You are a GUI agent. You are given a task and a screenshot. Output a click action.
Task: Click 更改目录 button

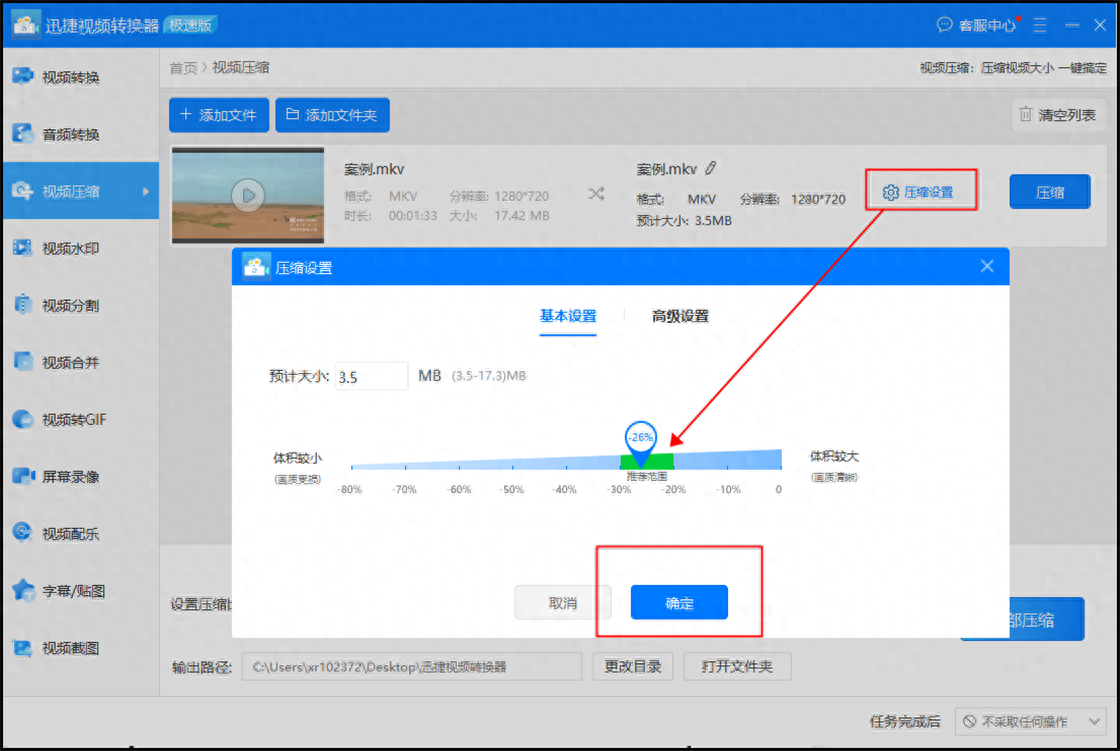point(633,667)
